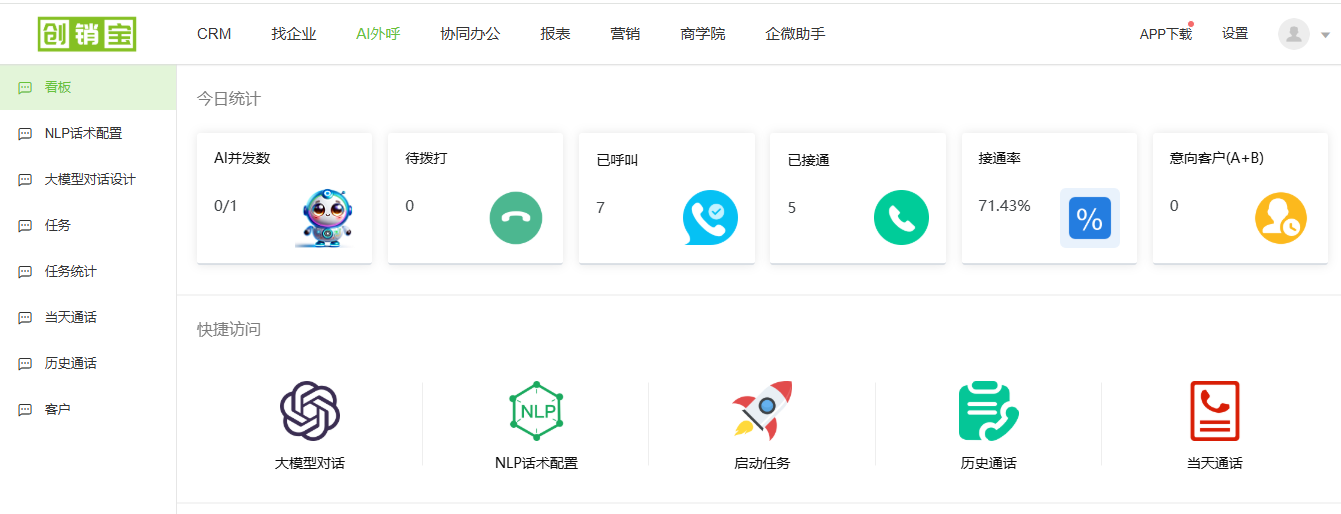
Task: Click the green phone icon in 已接通
Action: 901,217
